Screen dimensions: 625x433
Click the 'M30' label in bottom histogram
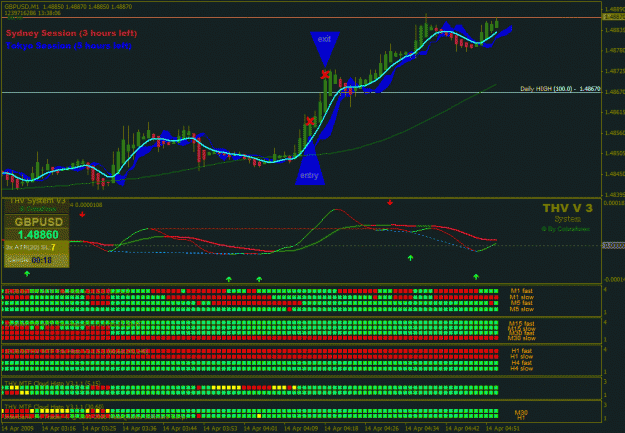[521, 412]
